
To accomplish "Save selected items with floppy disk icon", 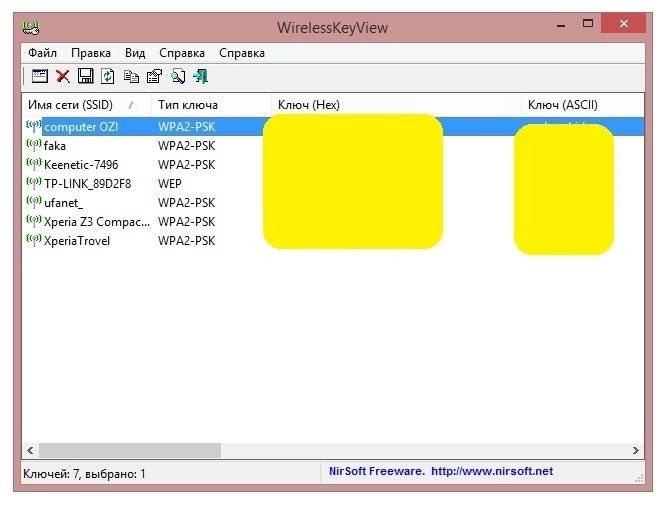I will [x=85, y=76].
